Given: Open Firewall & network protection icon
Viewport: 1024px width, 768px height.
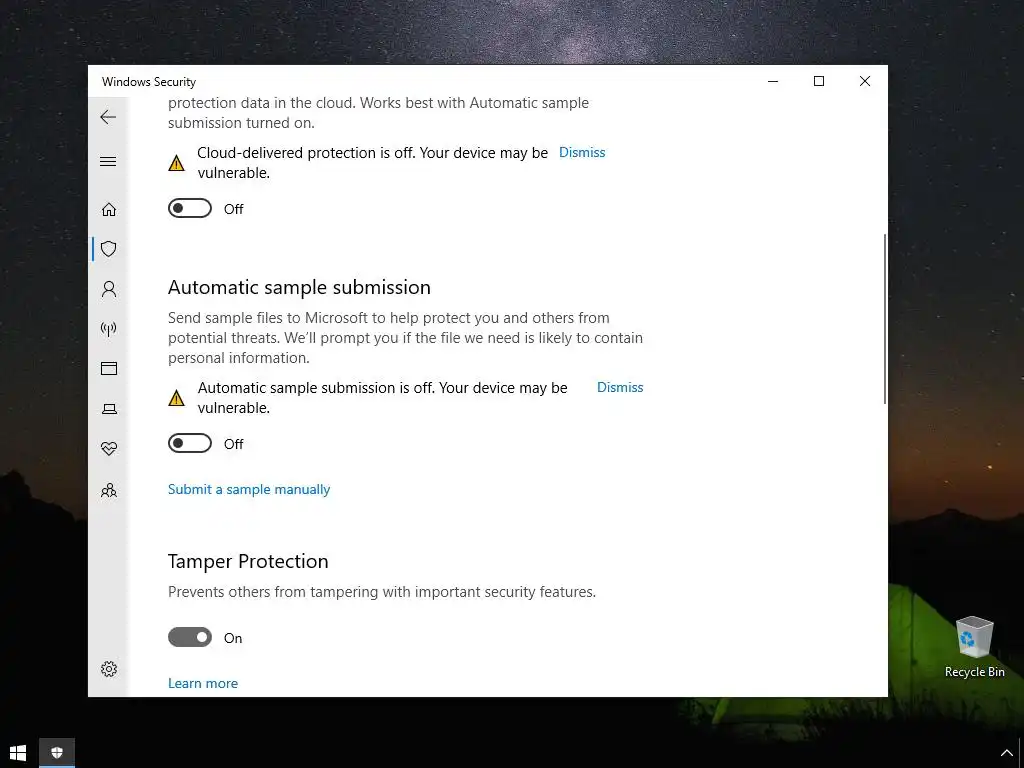Looking at the screenshot, I should tap(108, 328).
